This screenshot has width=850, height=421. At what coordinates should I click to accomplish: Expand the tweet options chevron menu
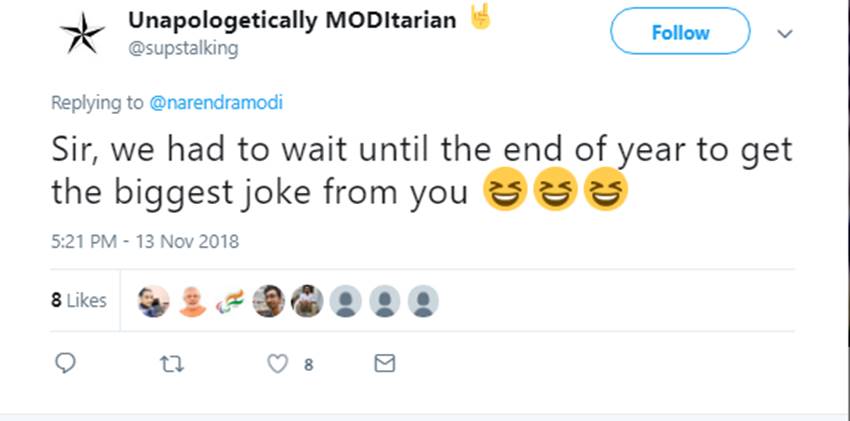click(x=785, y=33)
